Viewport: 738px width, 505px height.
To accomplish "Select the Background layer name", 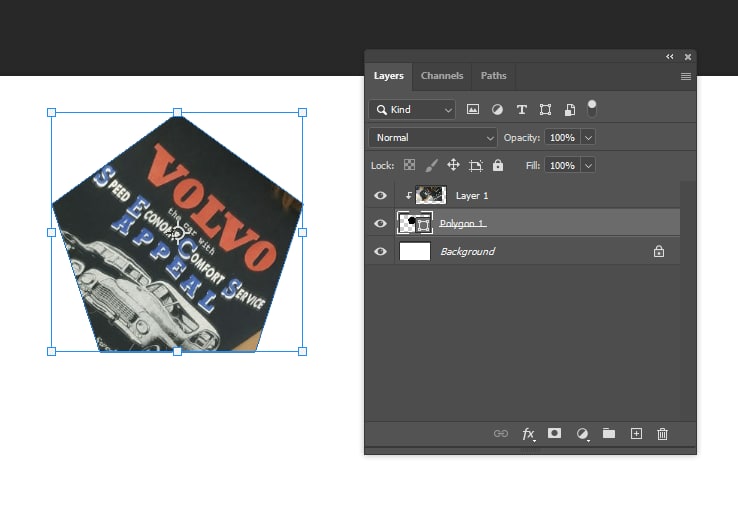I will point(467,252).
